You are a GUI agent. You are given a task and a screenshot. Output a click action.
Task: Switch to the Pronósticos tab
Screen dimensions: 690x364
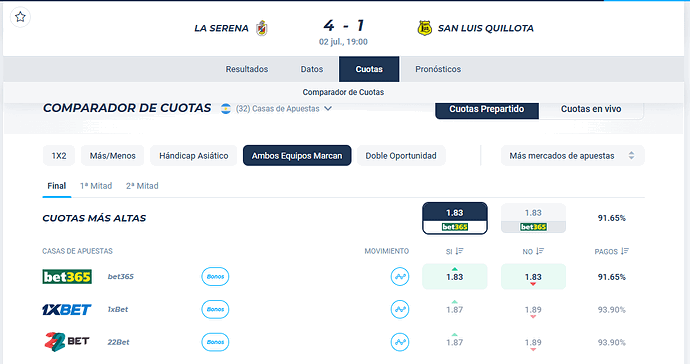click(438, 69)
